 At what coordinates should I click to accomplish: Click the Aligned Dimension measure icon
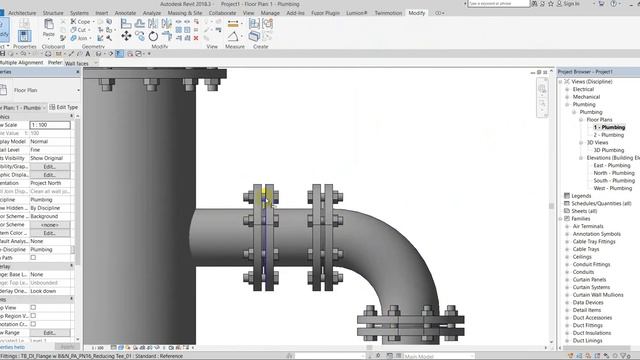pos(233,24)
